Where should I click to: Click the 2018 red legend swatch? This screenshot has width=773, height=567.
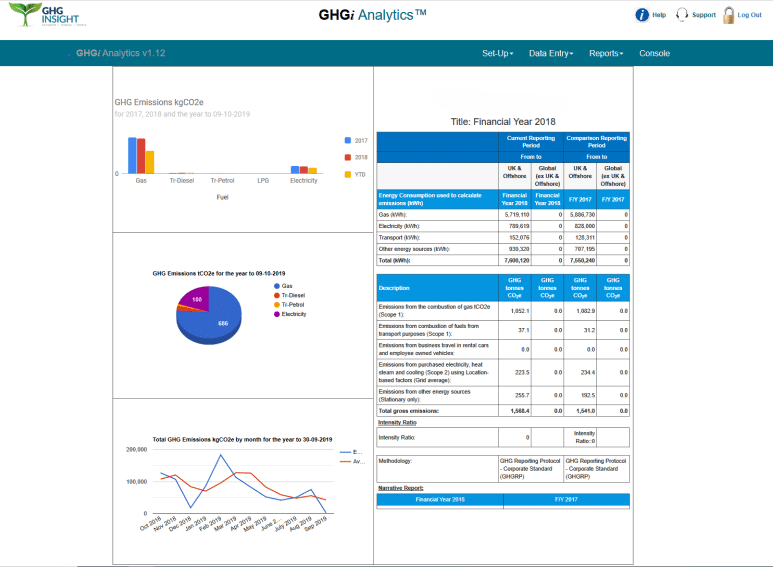(347, 157)
